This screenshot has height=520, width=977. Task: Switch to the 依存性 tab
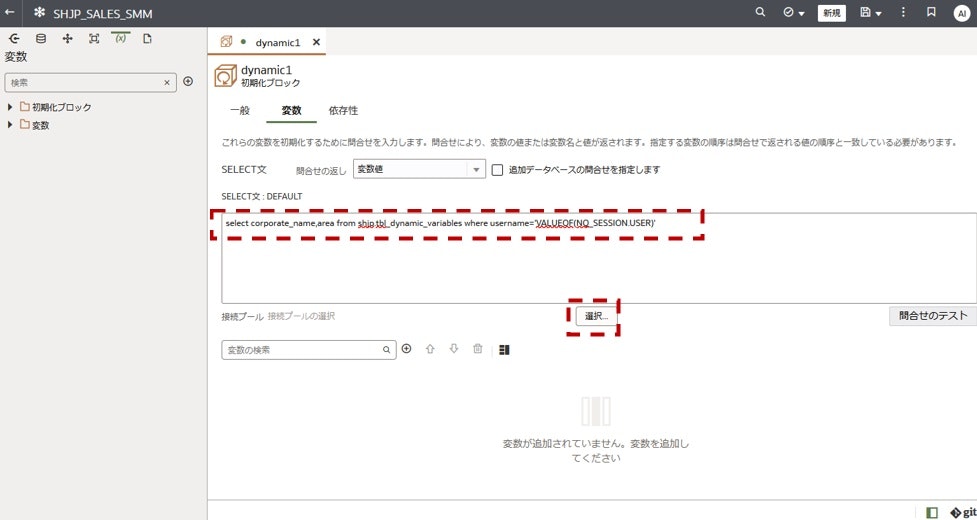pyautogui.click(x=343, y=111)
